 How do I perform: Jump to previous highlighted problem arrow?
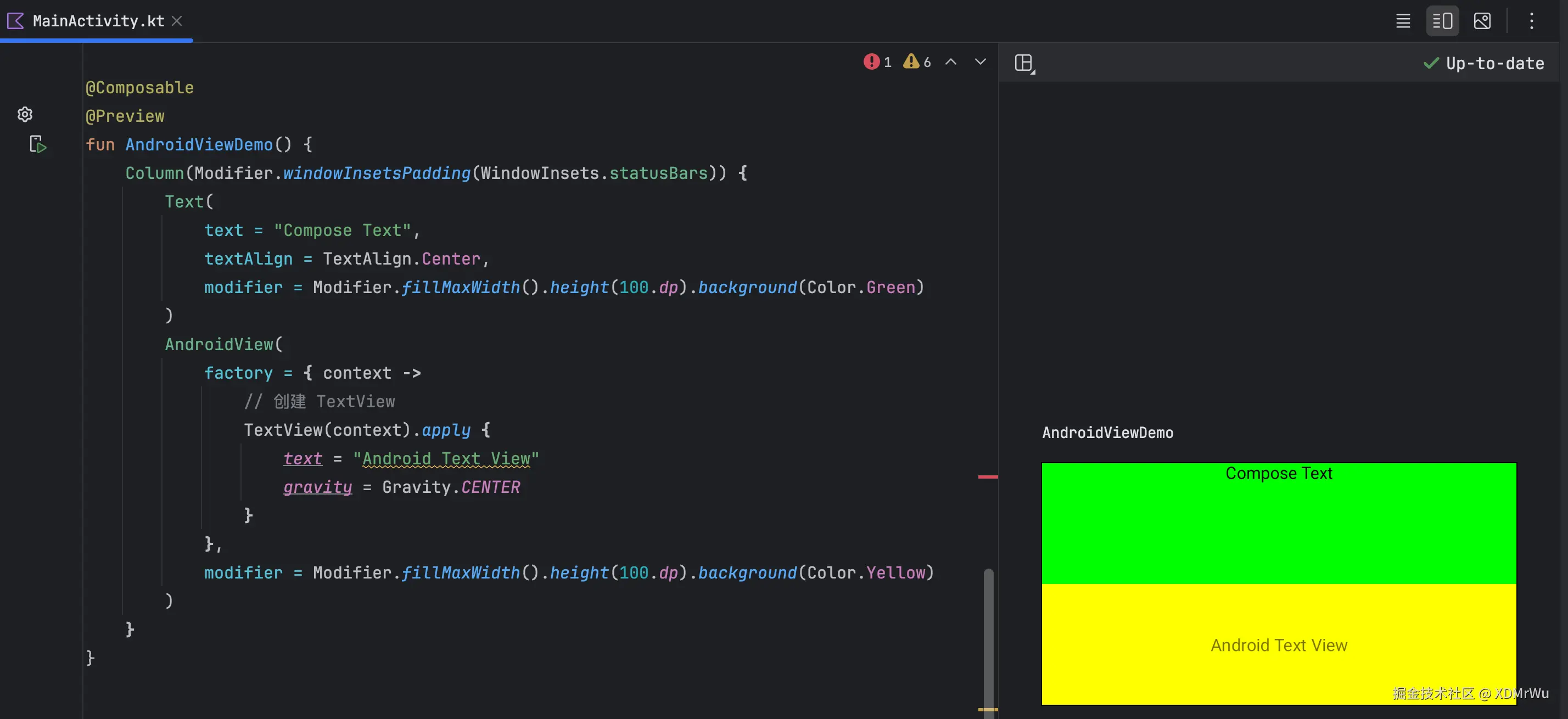coord(951,62)
